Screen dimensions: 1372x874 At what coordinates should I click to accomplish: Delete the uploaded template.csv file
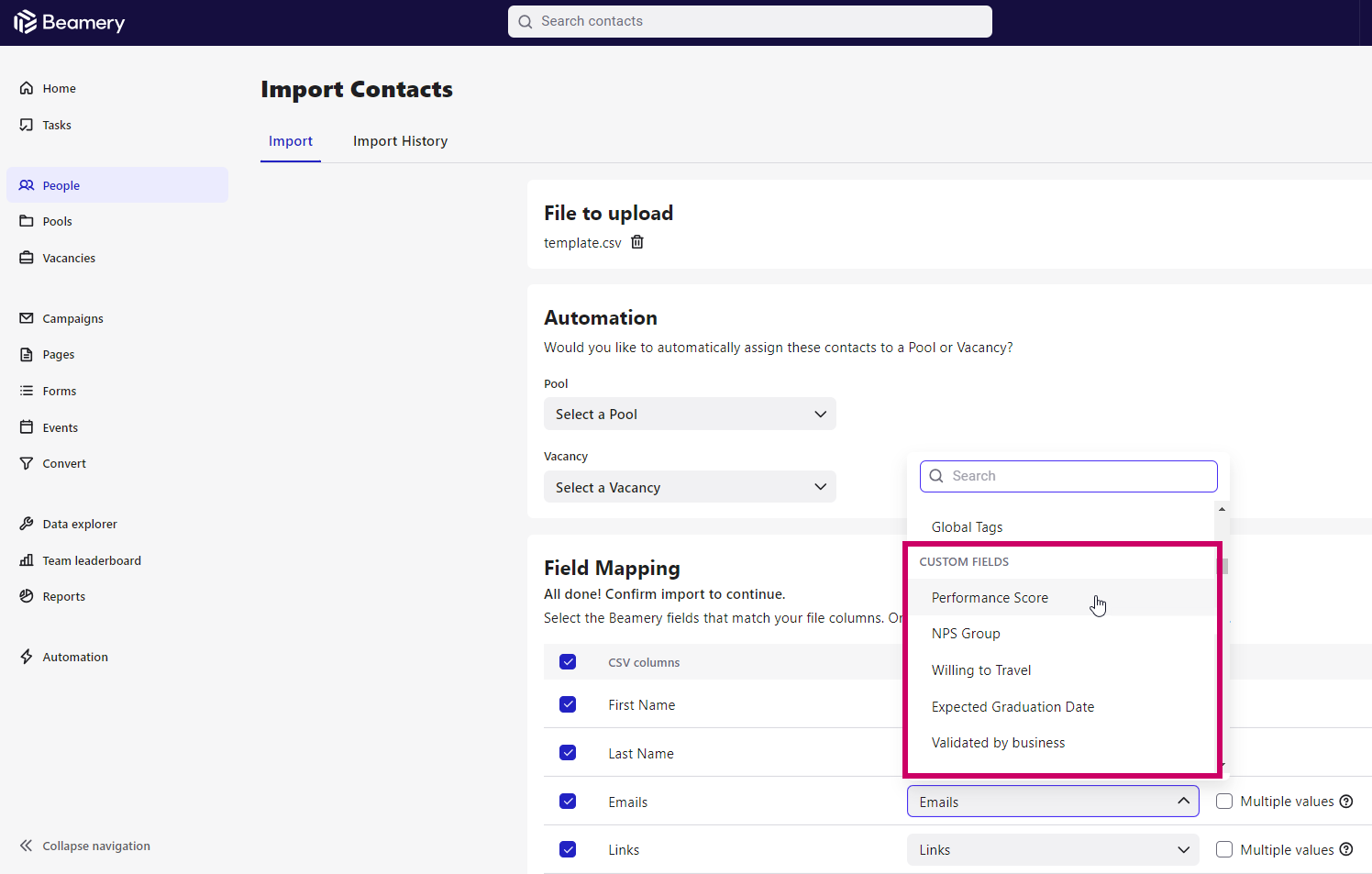point(637,242)
